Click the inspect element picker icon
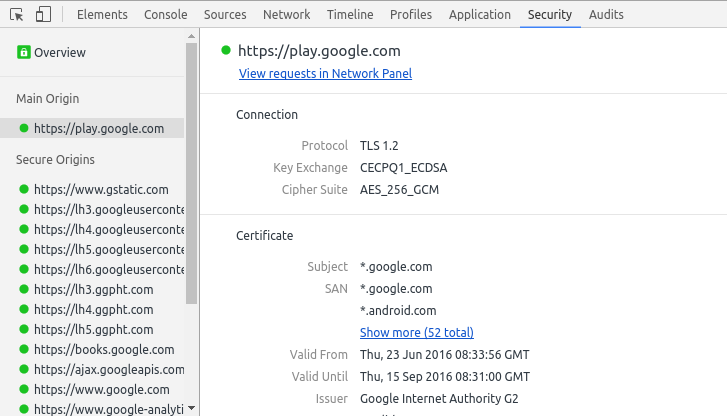The image size is (727, 416). click(x=17, y=15)
